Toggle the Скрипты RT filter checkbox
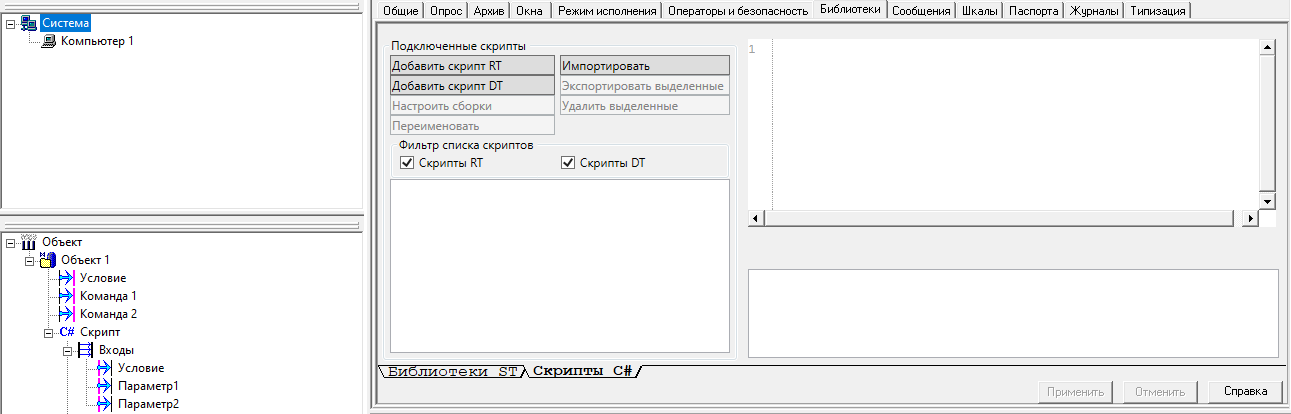Image resolution: width=1291 pixels, height=414 pixels. click(x=407, y=163)
